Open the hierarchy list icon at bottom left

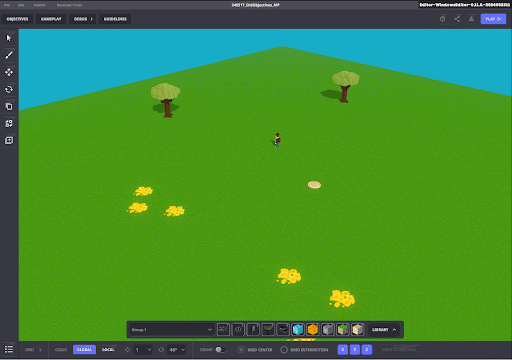[x=9, y=349]
